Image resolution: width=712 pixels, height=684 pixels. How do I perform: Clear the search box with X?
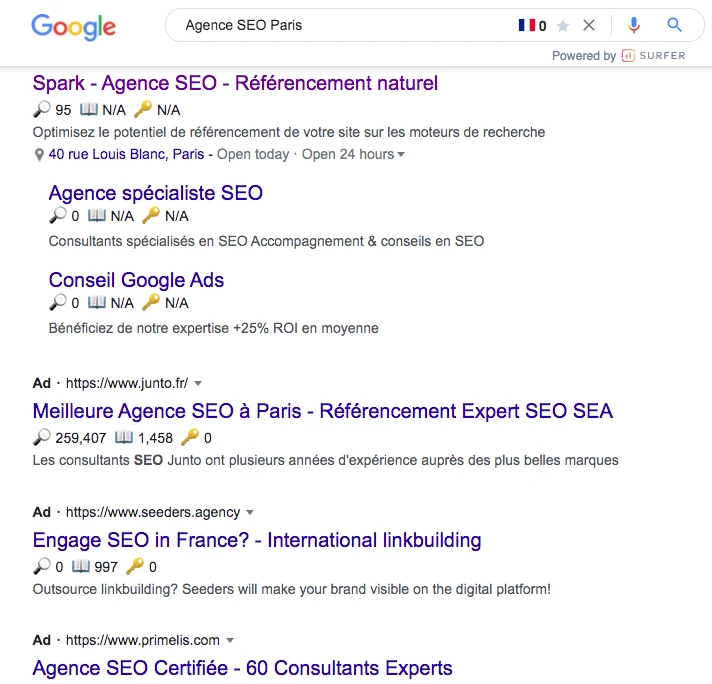click(x=589, y=25)
